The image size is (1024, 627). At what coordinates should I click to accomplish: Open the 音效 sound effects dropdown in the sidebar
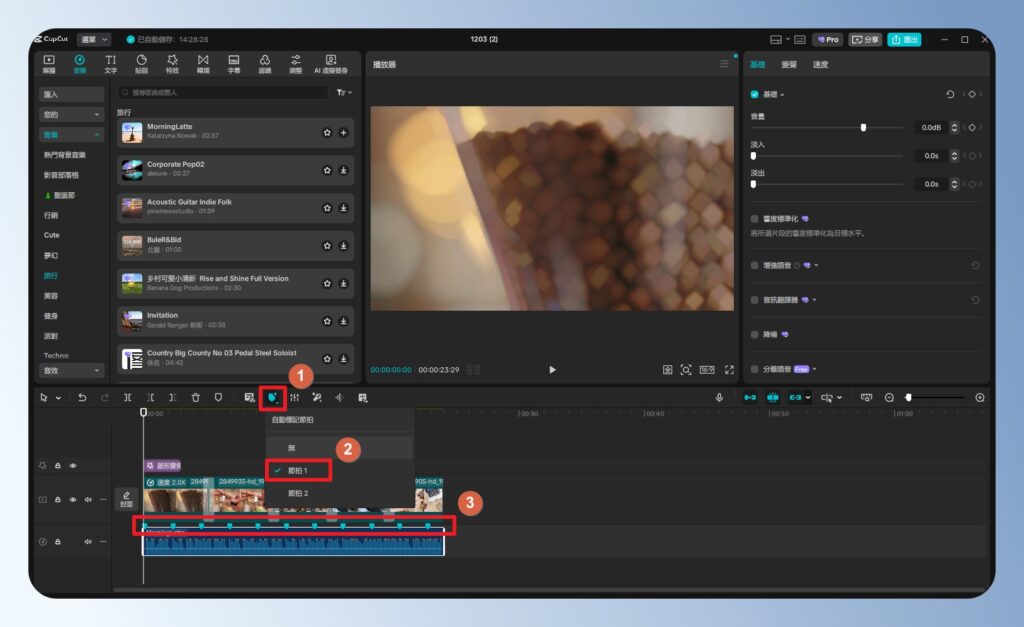pos(72,370)
